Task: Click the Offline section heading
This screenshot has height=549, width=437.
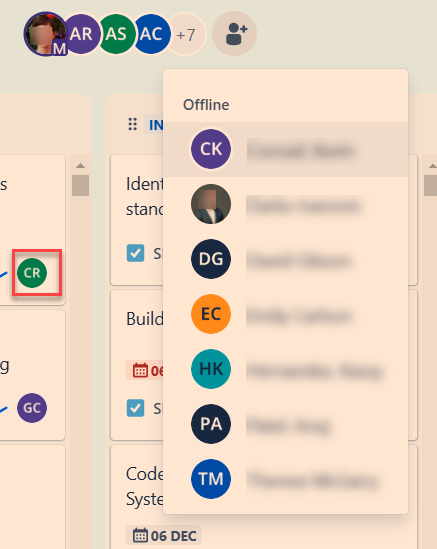Action: [206, 105]
